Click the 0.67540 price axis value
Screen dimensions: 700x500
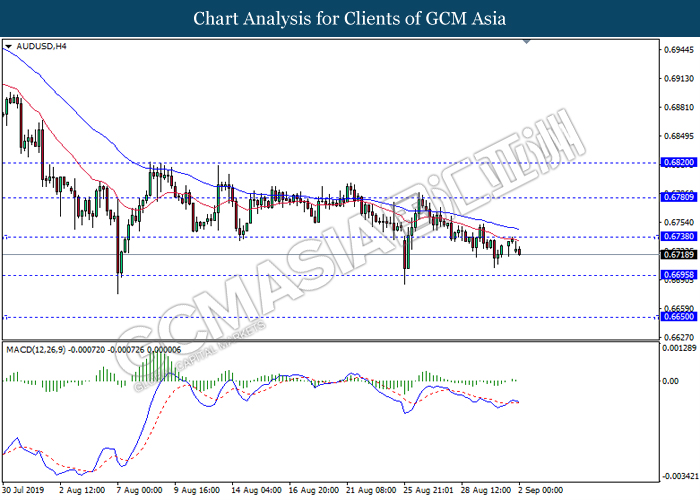tap(679, 222)
